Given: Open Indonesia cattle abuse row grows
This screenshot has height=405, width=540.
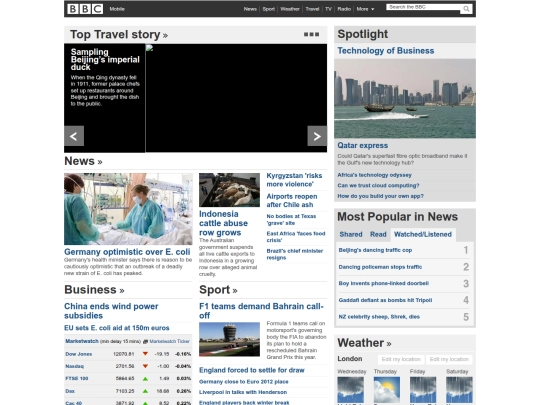Looking at the screenshot, I should (x=224, y=223).
